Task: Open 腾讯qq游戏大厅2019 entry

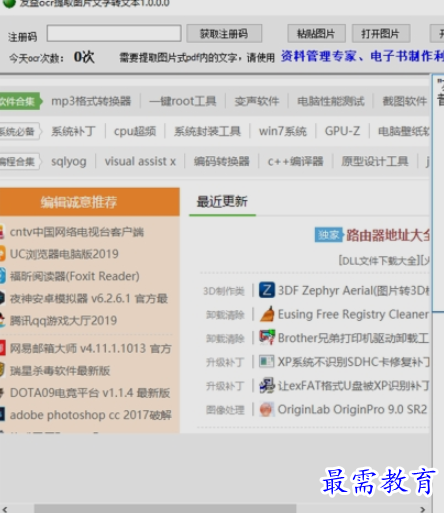Action: [63, 321]
